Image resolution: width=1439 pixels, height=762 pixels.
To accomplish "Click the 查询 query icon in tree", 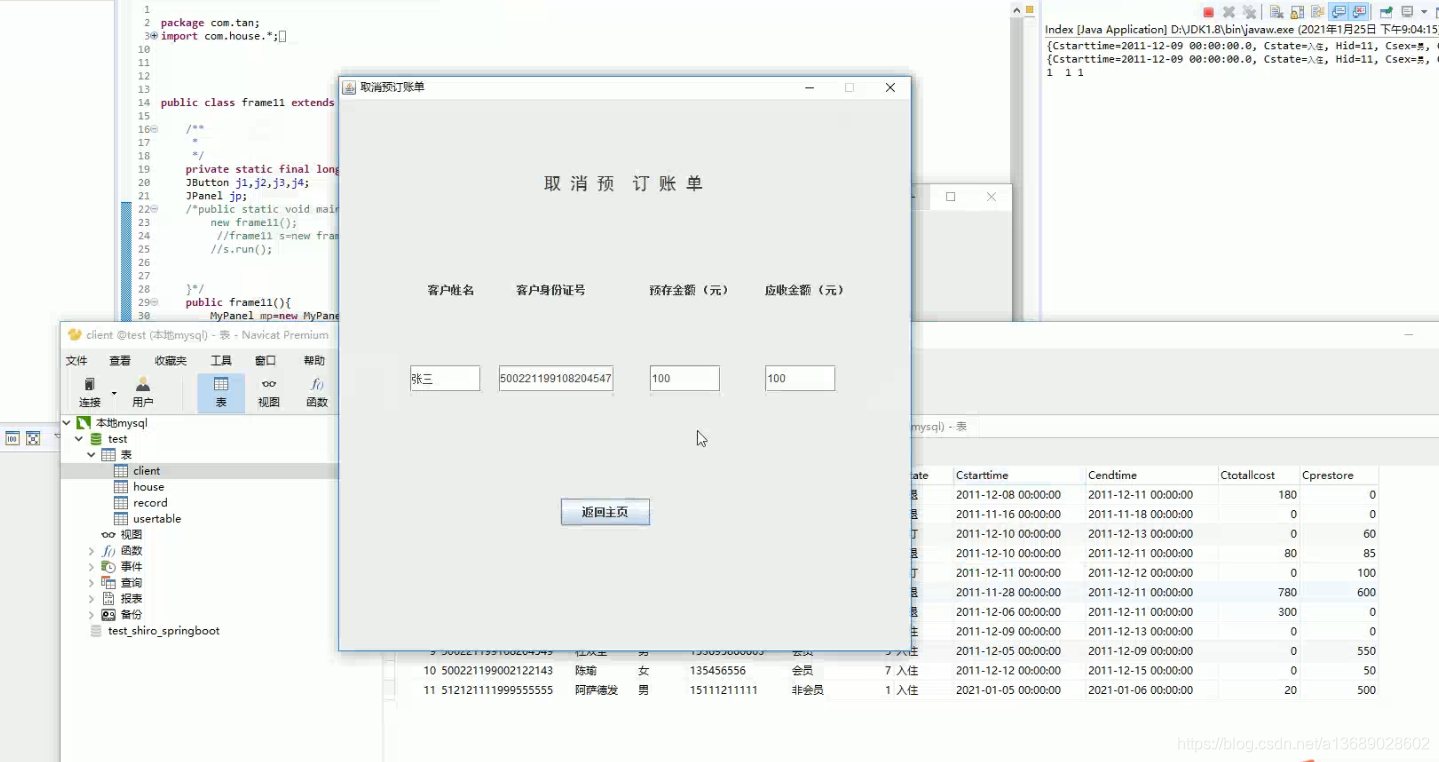I will pyautogui.click(x=108, y=583).
